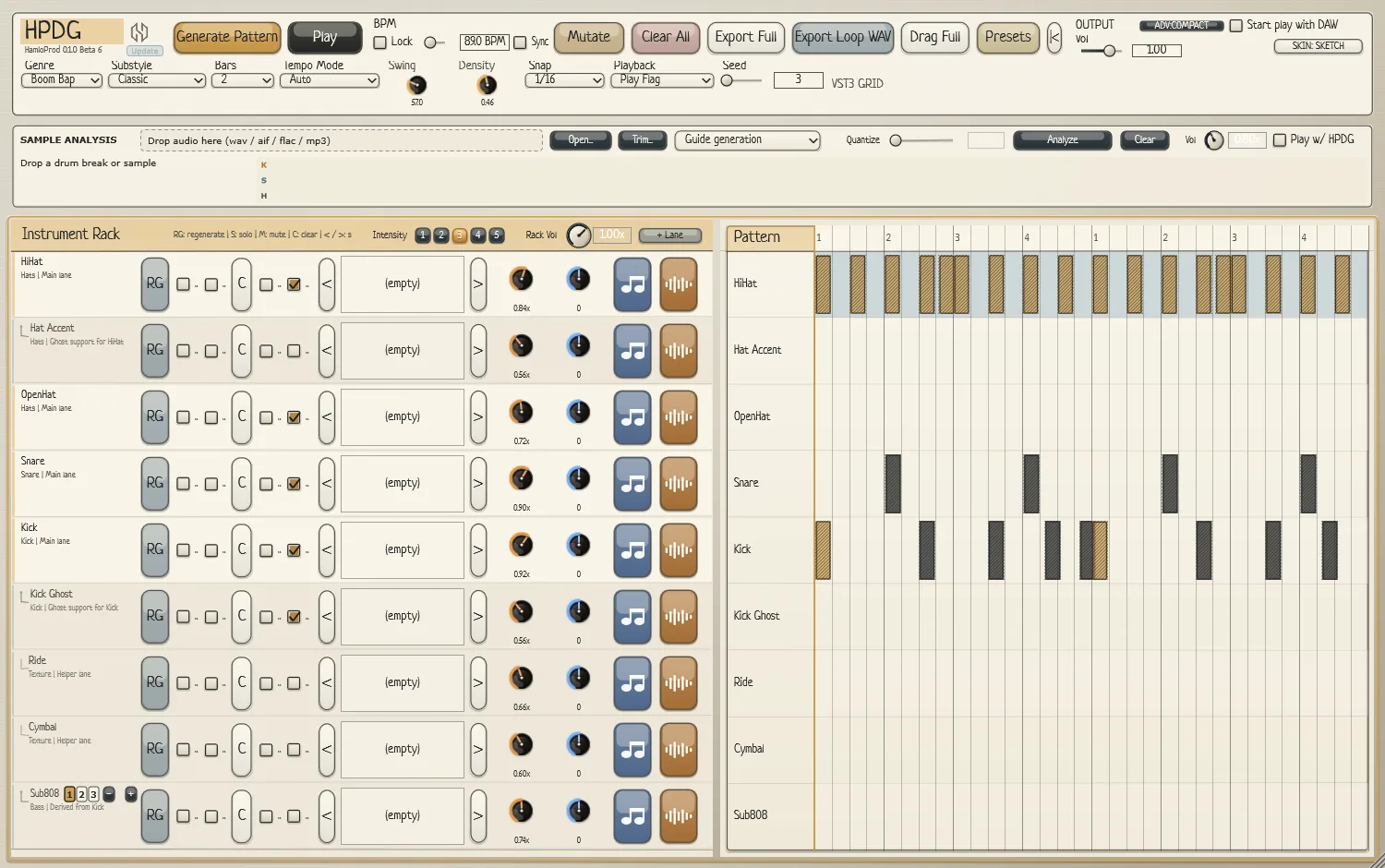Click the RG regenerate button for OpenHat
Viewport: 1385px width, 868px height.
point(155,417)
